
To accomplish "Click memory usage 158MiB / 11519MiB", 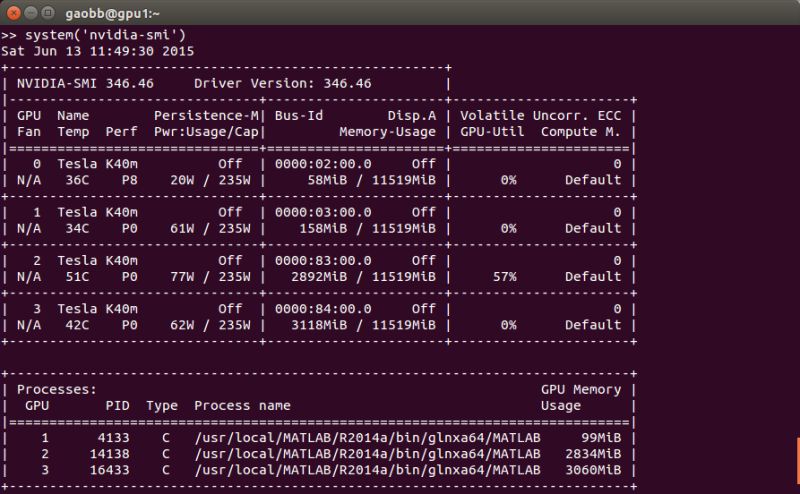I will [367, 229].
